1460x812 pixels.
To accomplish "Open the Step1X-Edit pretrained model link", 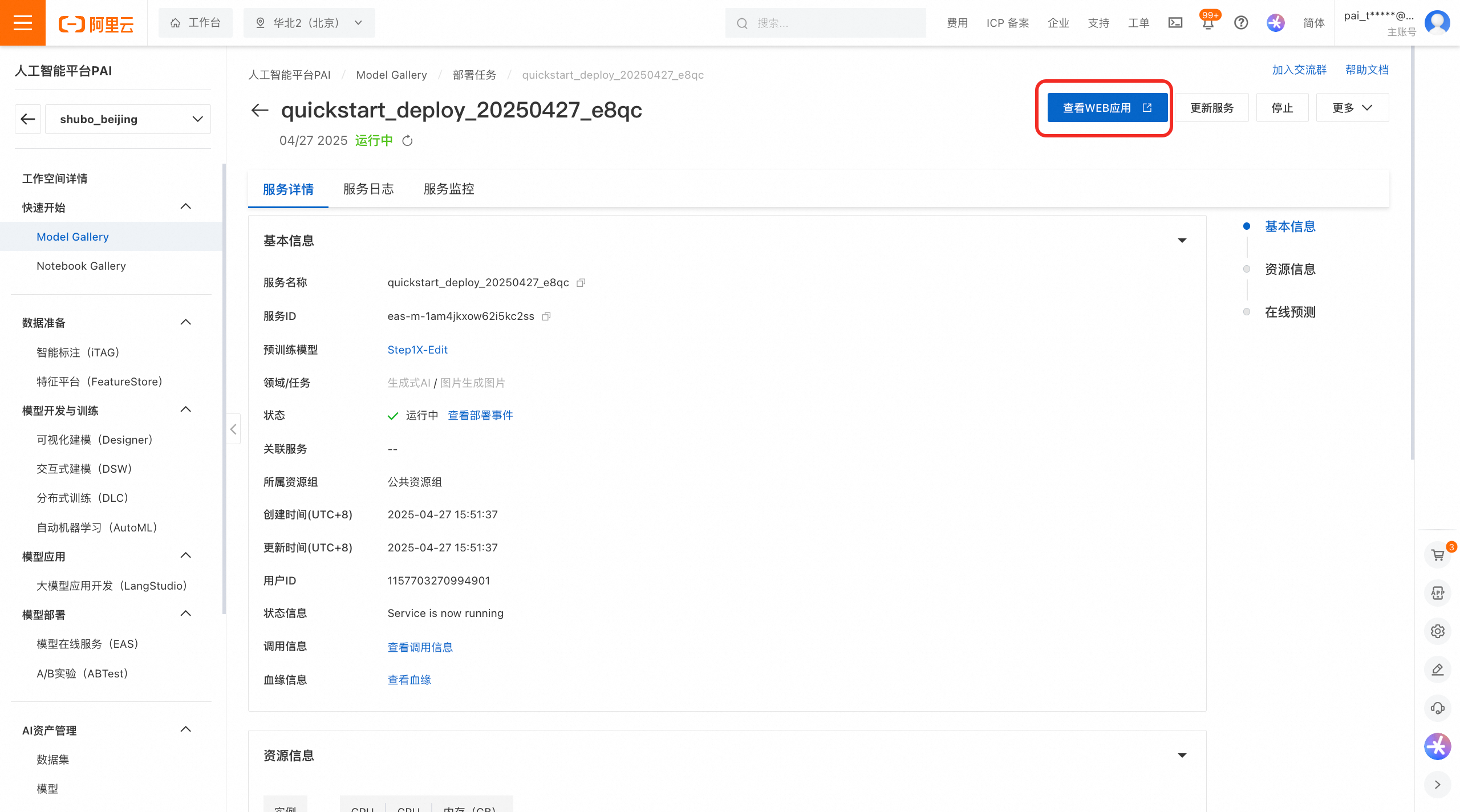I will tap(417, 350).
